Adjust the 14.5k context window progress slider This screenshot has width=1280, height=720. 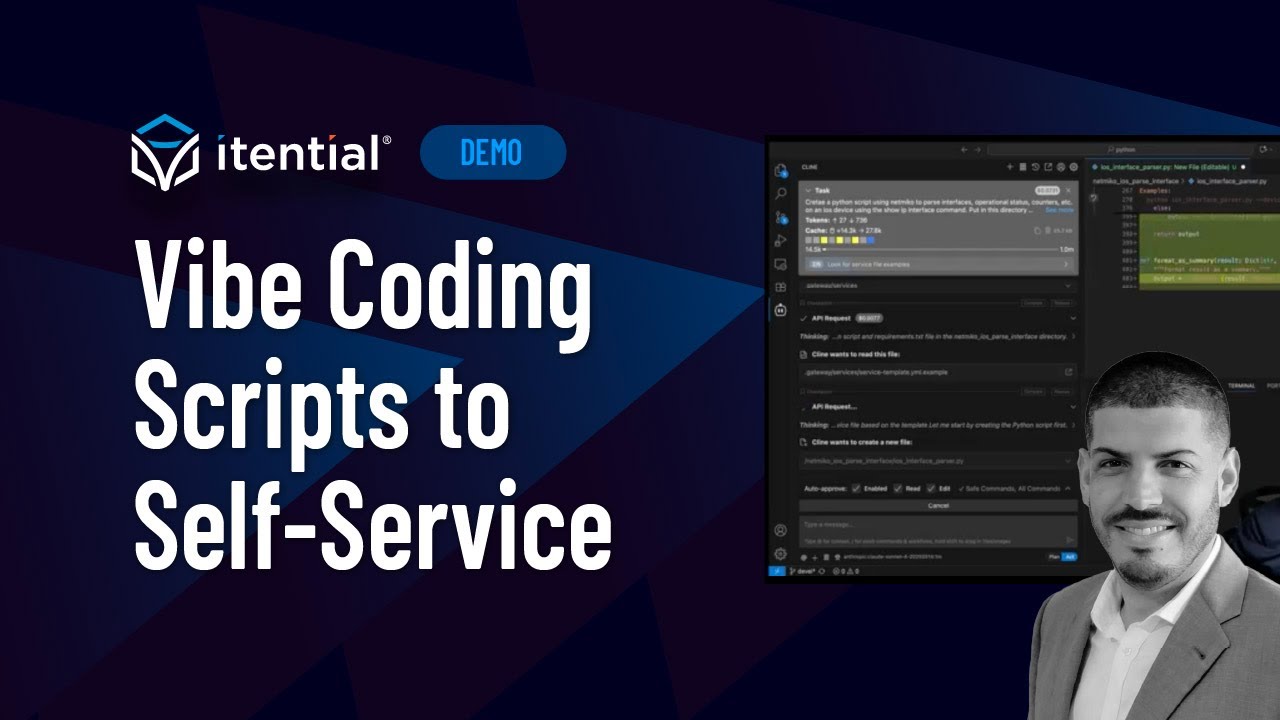[827, 249]
